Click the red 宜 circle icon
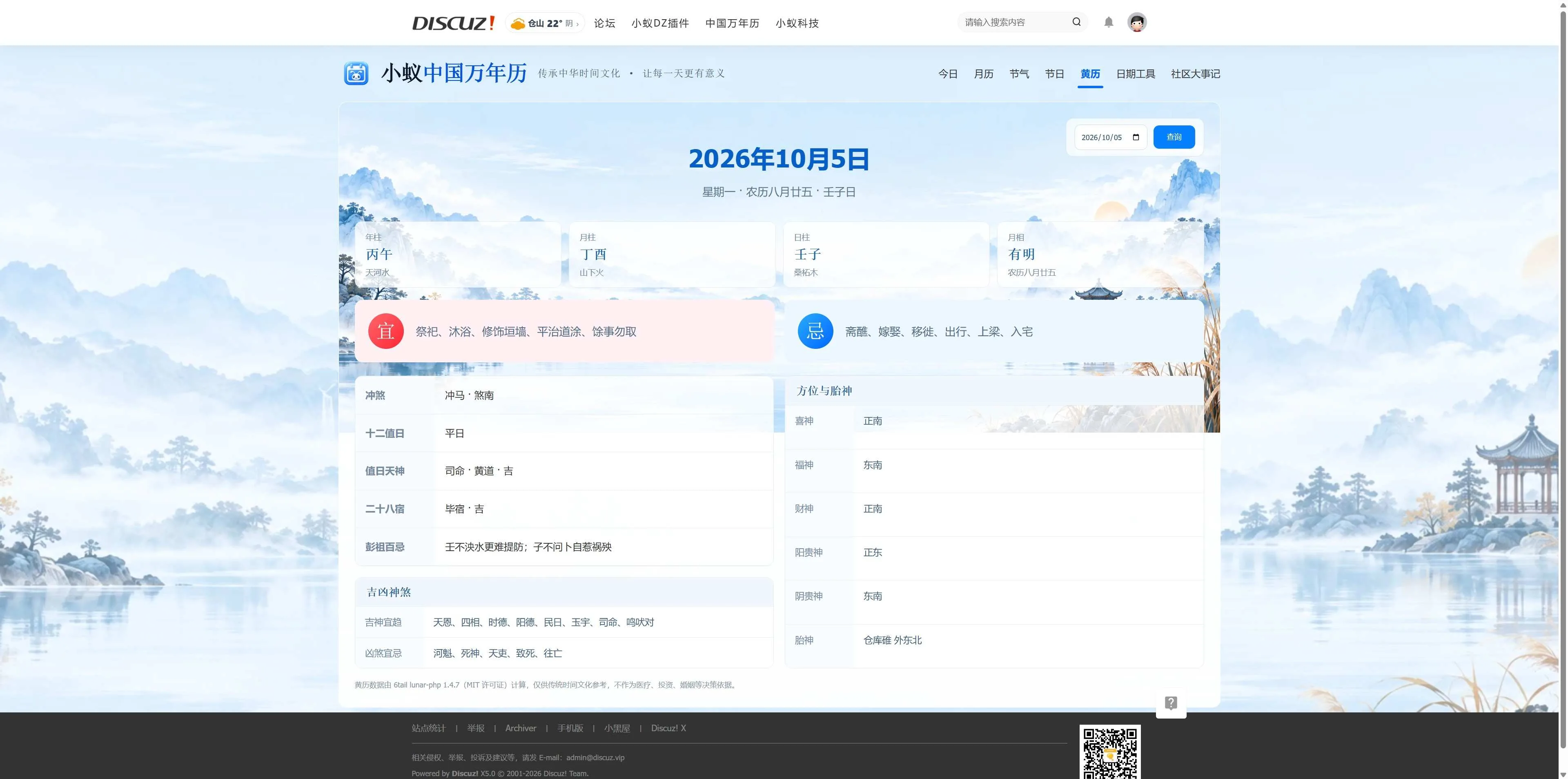Screen dimensions: 1568x779 point(386,331)
